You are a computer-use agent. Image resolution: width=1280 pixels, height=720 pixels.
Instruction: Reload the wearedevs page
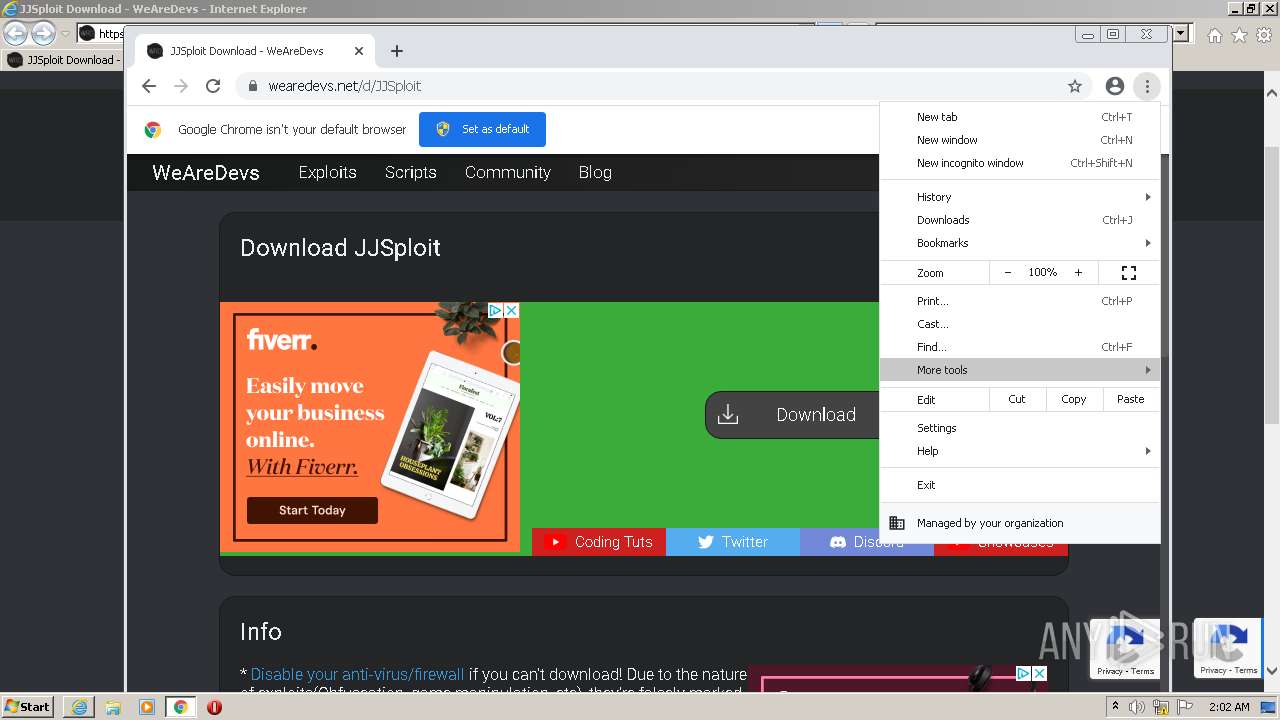[x=213, y=86]
